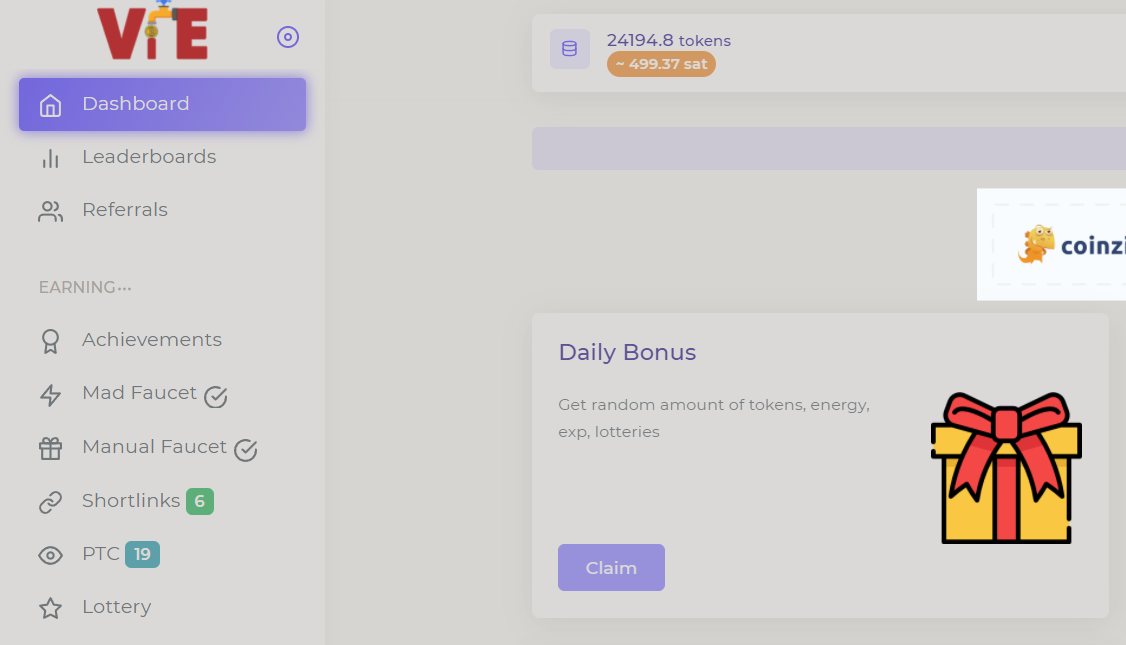
Task: Open the Referrals menu item
Action: click(x=125, y=210)
